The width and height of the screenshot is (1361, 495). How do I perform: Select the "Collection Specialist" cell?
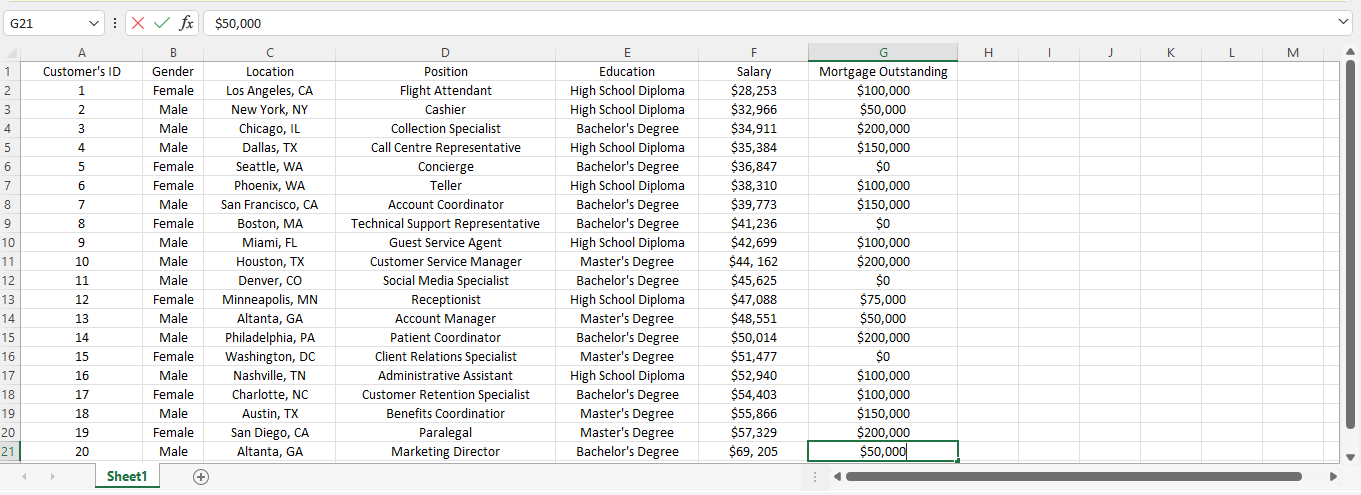(446, 129)
